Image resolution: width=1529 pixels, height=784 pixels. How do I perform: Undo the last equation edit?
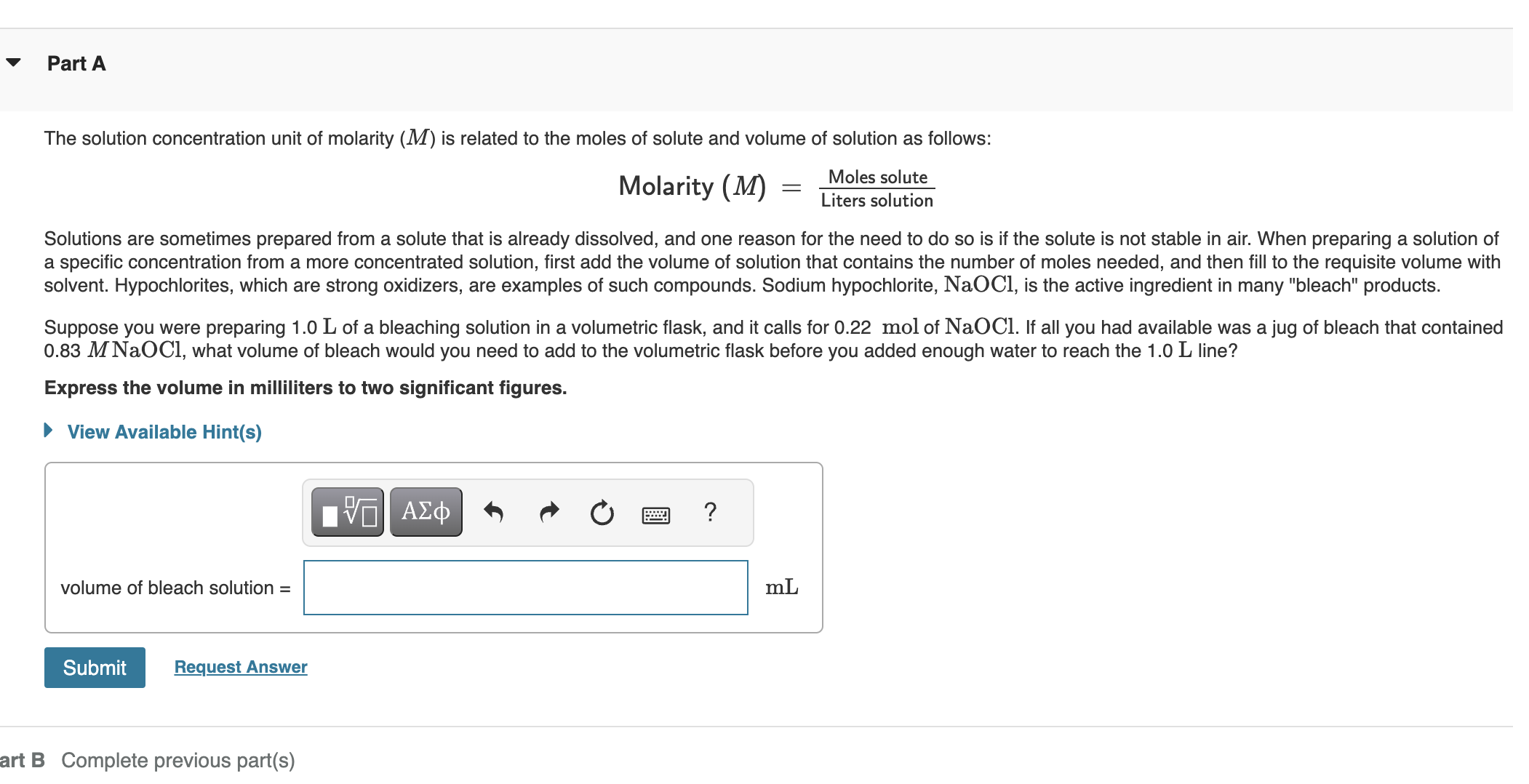pos(495,511)
